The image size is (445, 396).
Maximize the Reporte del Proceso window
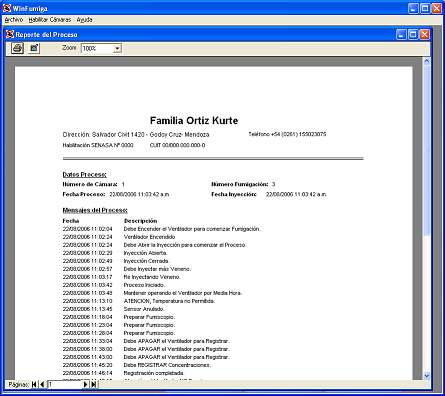click(x=413, y=34)
